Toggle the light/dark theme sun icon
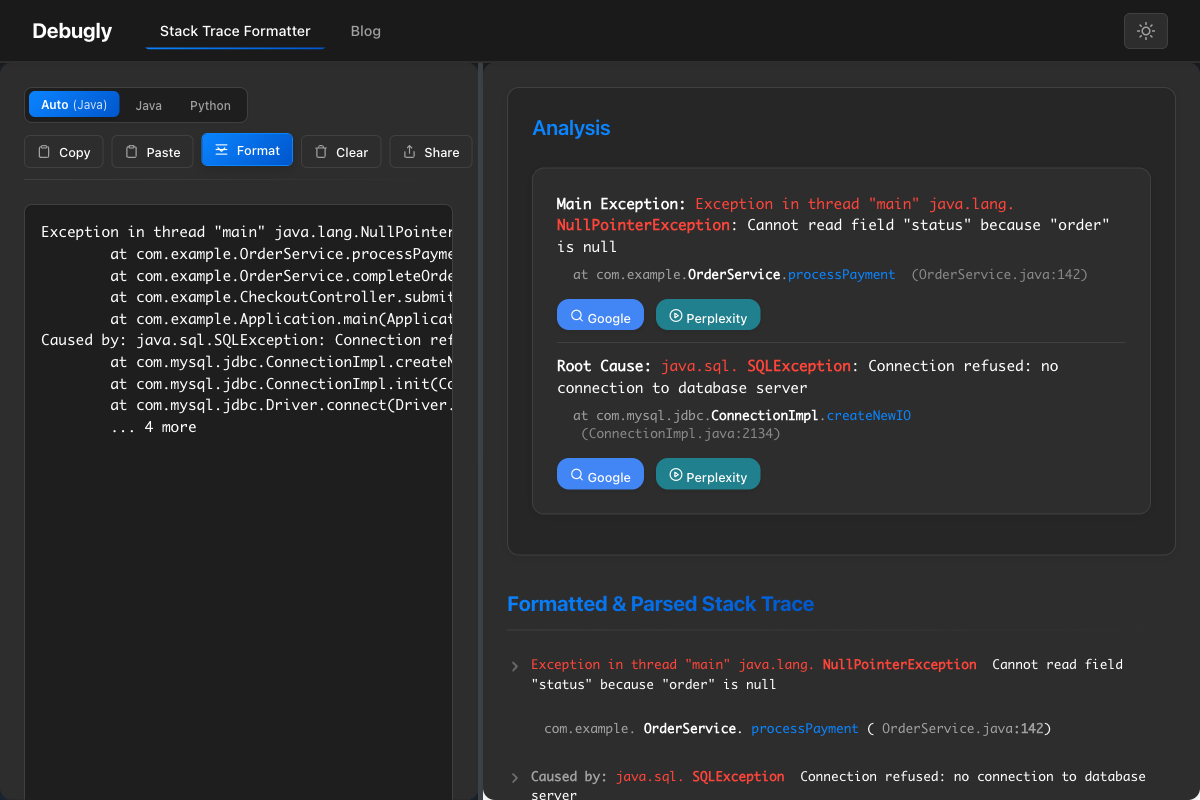This screenshot has height=800, width=1200. click(1146, 31)
